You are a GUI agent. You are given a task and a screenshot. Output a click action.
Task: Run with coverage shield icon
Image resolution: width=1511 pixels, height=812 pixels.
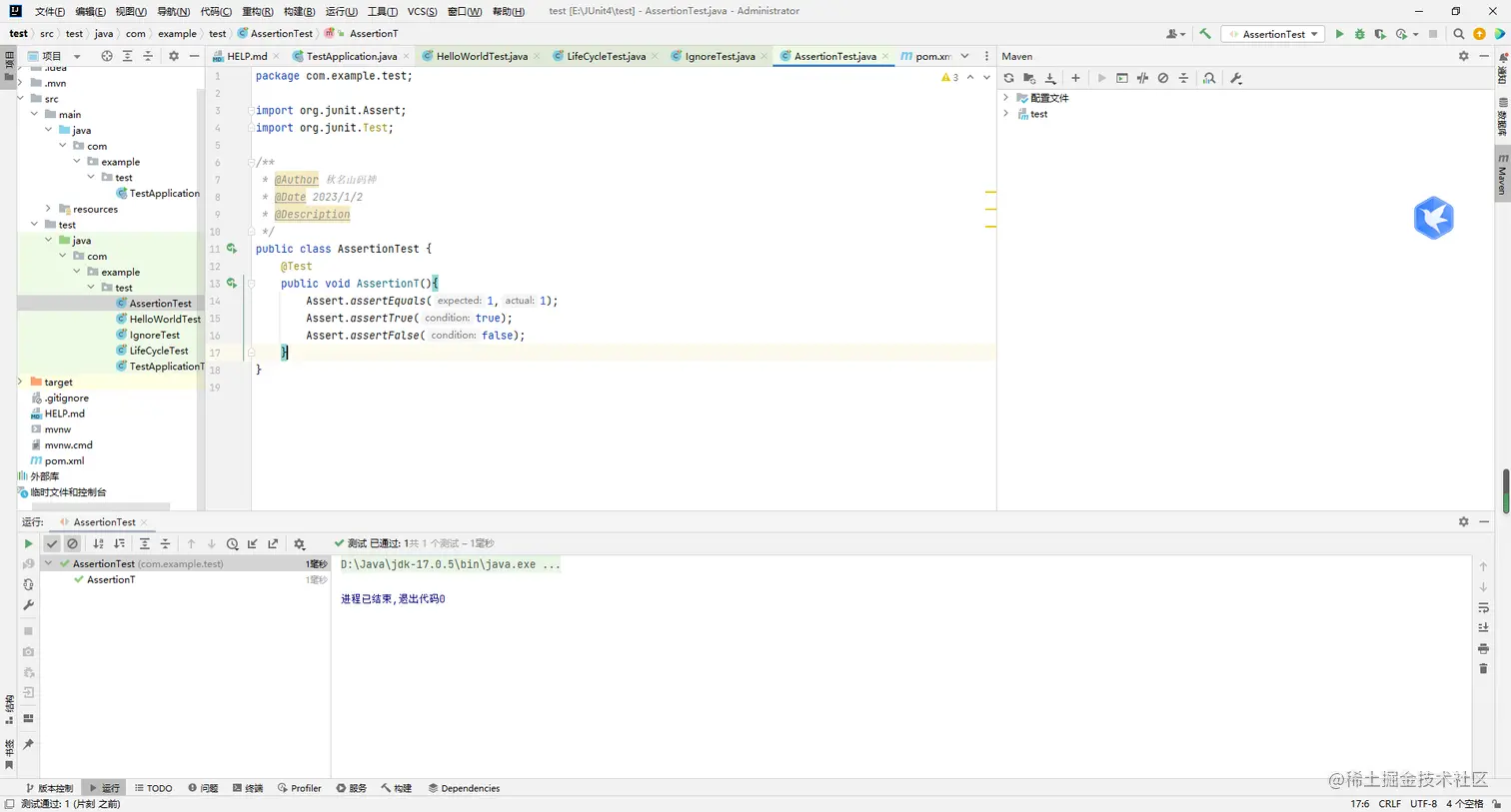point(1380,34)
